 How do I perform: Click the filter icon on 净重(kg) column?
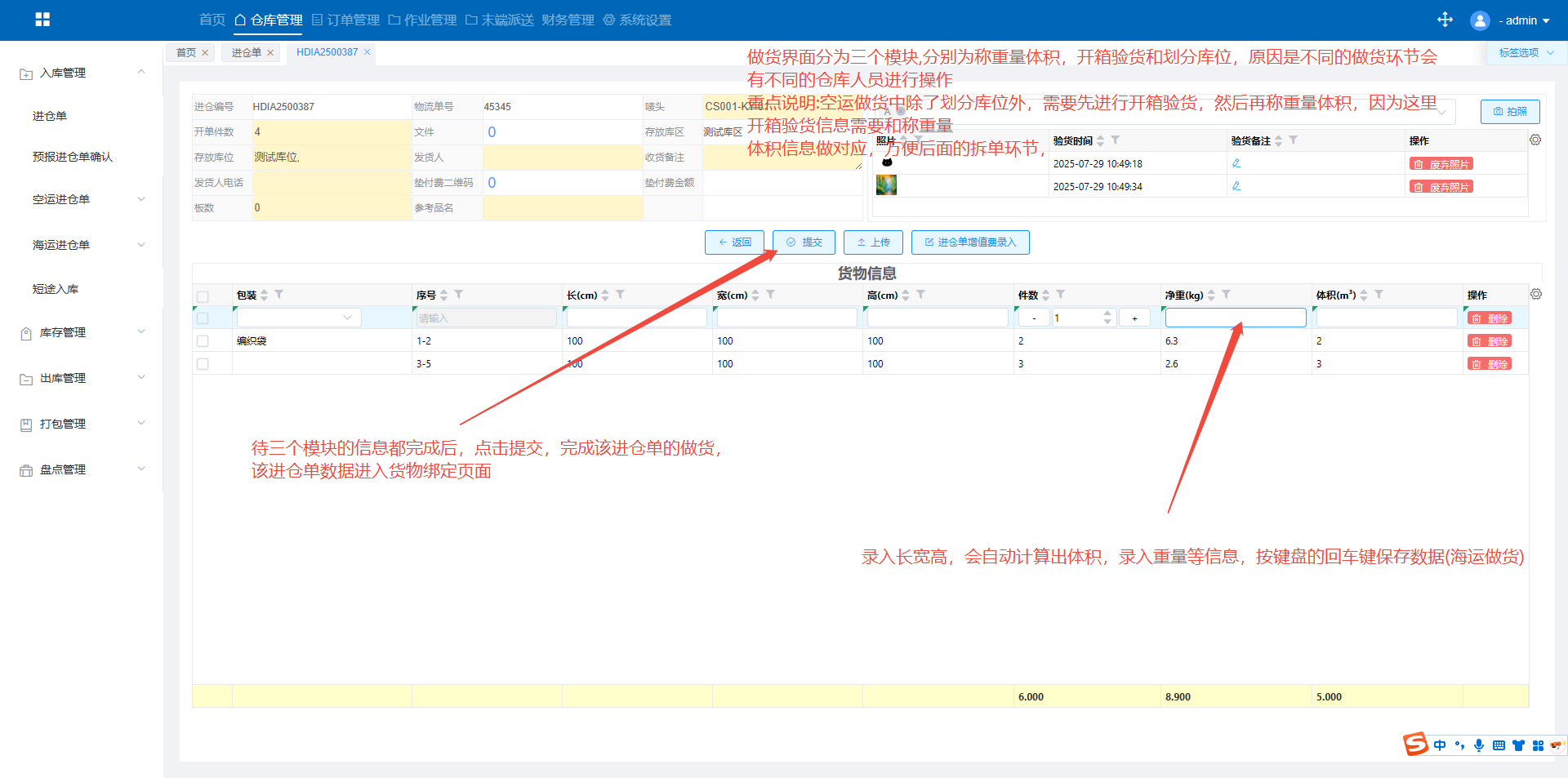1227,295
